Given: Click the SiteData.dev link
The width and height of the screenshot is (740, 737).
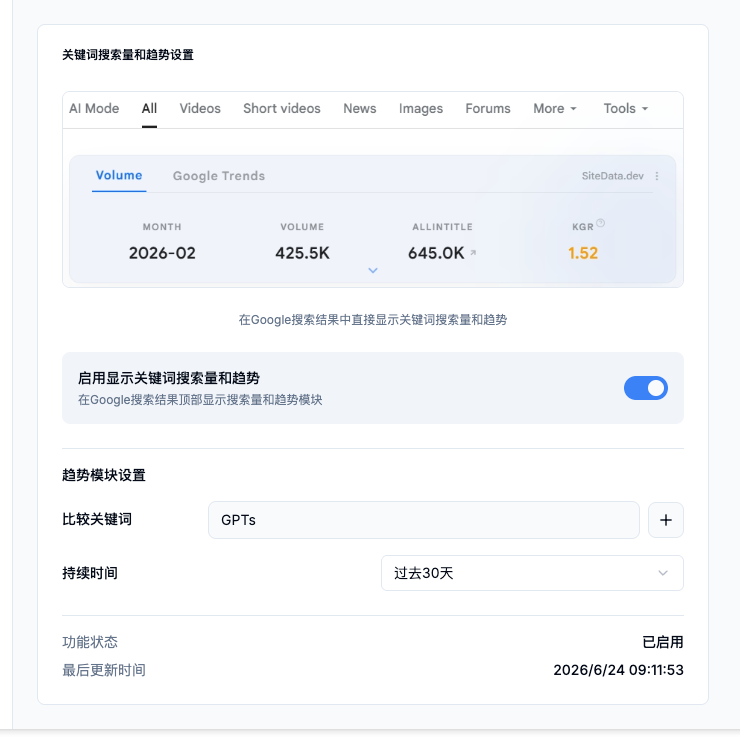Looking at the screenshot, I should [x=613, y=176].
